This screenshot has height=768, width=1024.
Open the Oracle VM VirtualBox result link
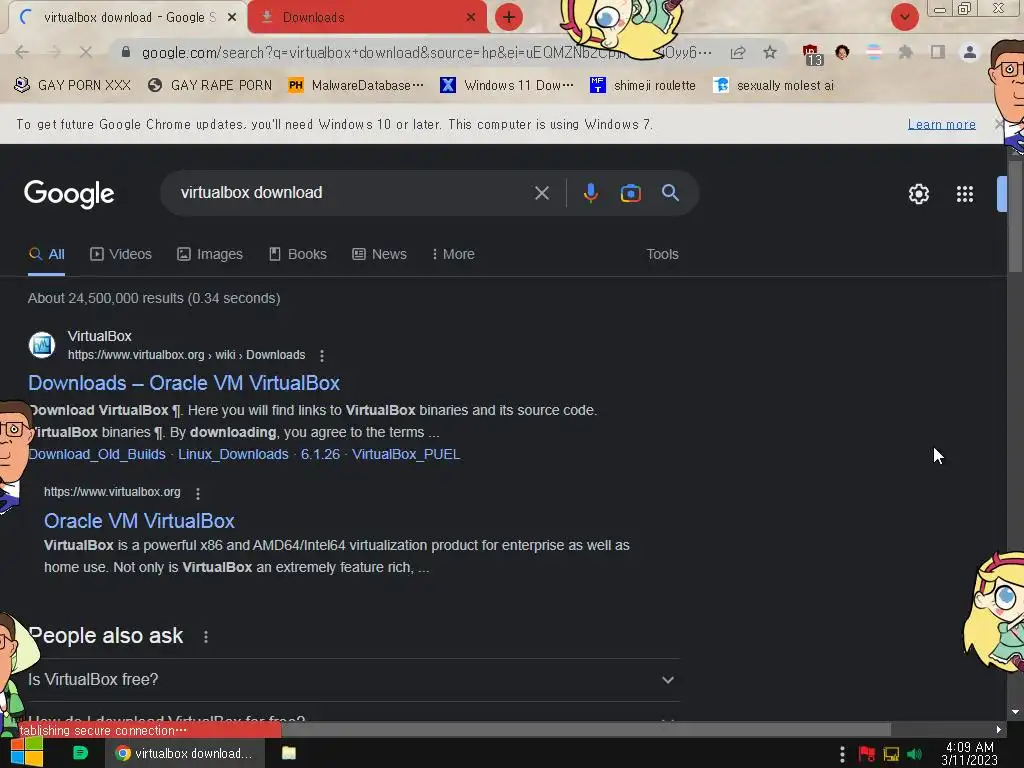[x=139, y=521]
